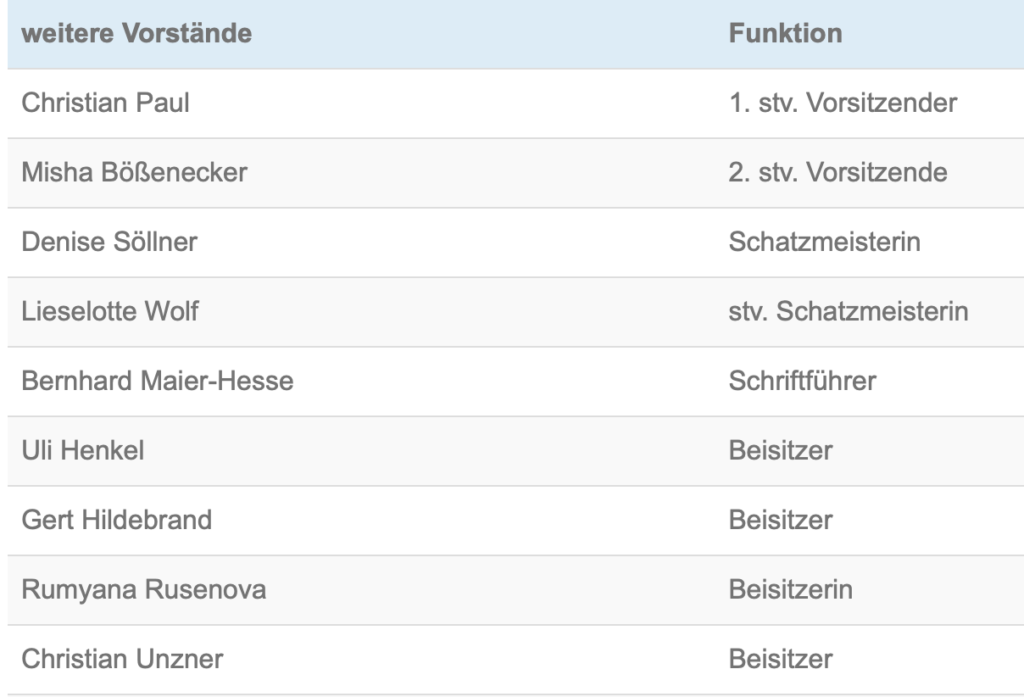The width and height of the screenshot is (1024, 697).
Task: Select the Christian Unzner entry
Action: tap(122, 659)
